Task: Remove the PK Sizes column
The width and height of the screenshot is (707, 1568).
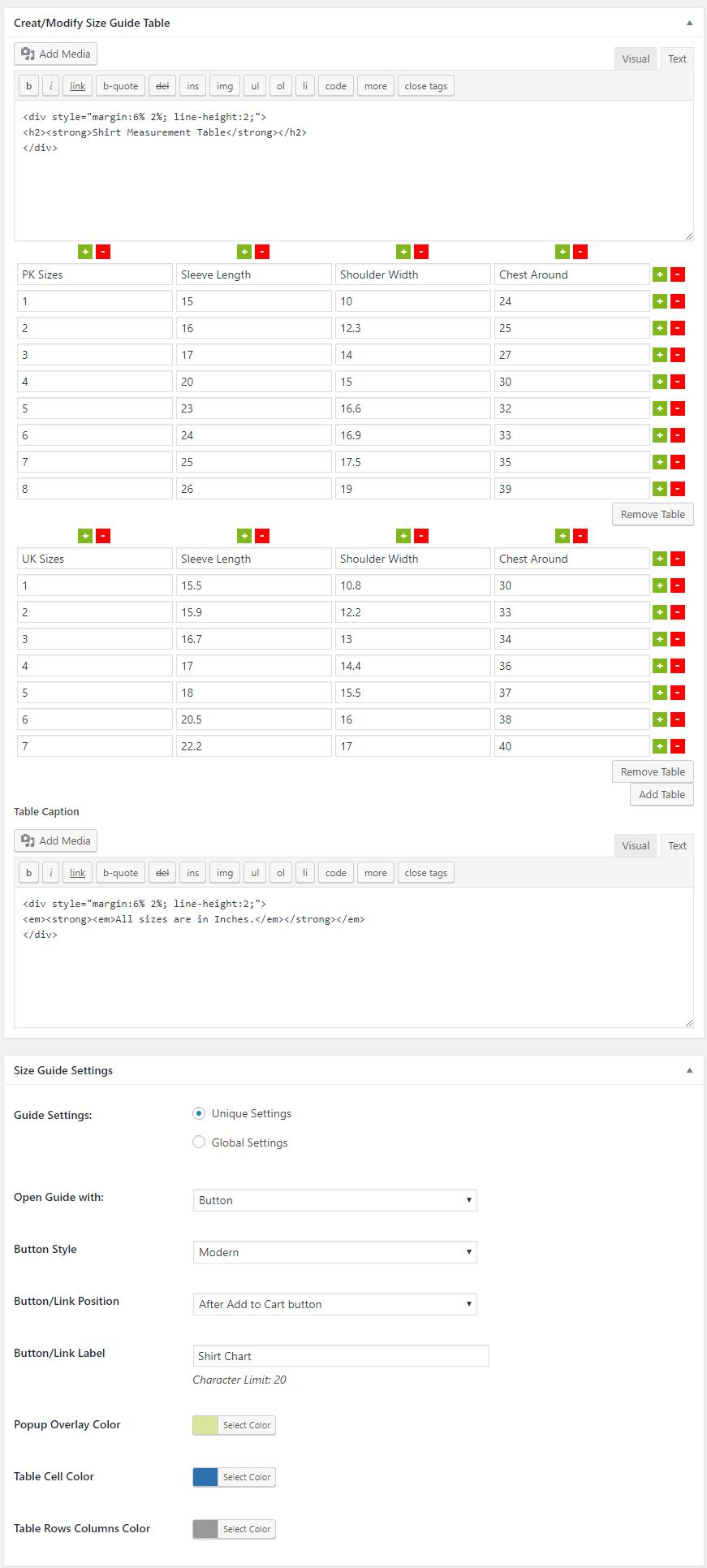Action: (x=103, y=252)
